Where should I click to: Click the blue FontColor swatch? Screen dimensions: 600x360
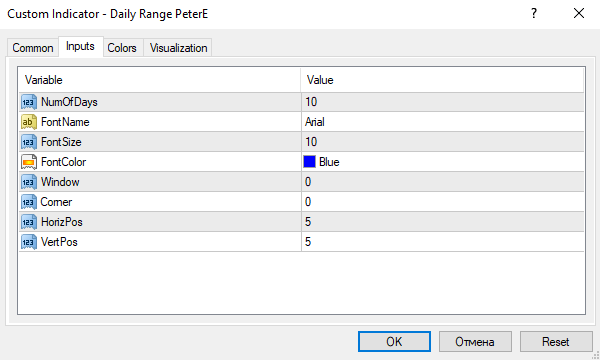pyautogui.click(x=309, y=161)
